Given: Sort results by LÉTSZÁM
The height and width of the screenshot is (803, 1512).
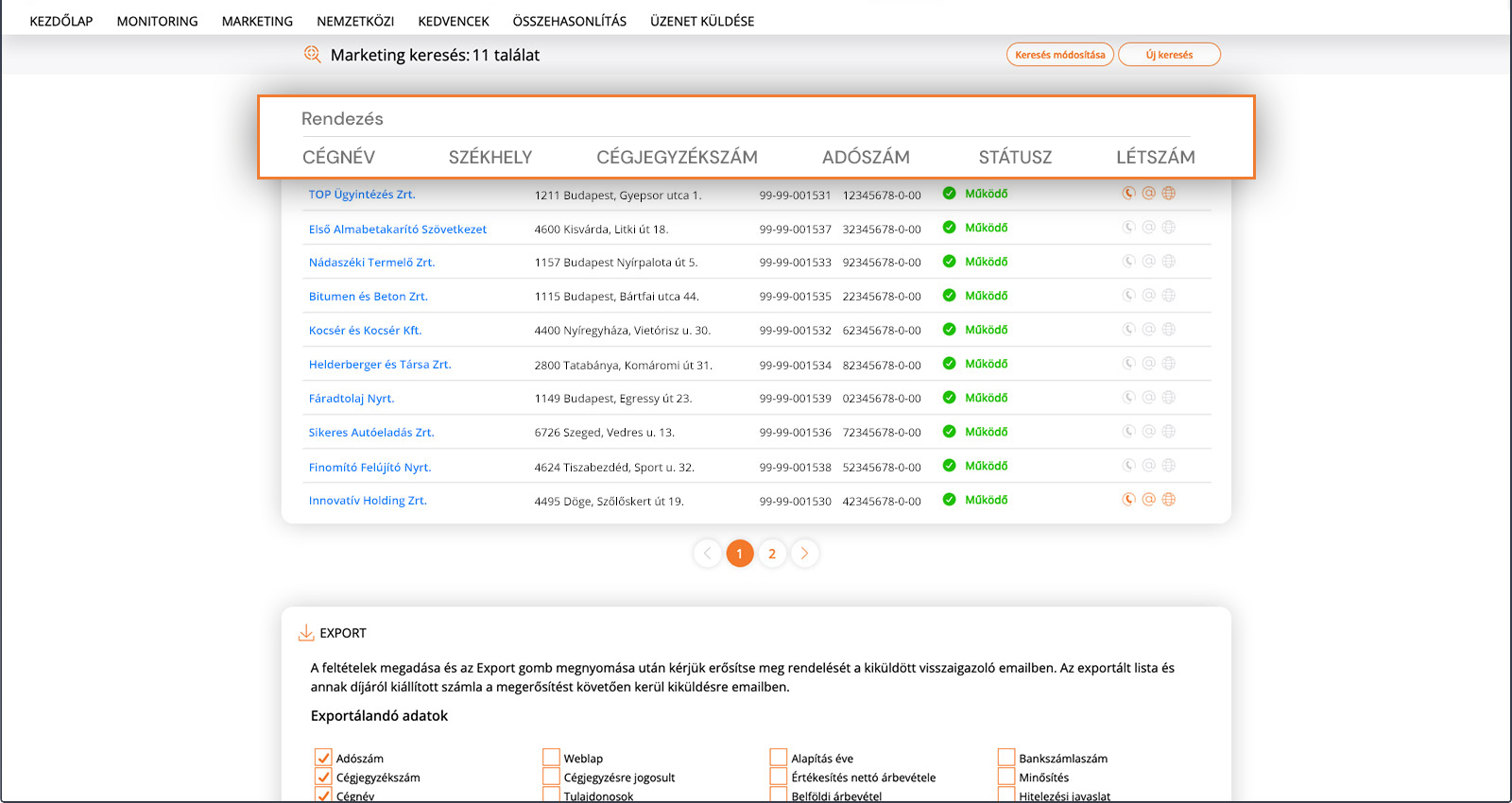Looking at the screenshot, I should pos(1156,157).
